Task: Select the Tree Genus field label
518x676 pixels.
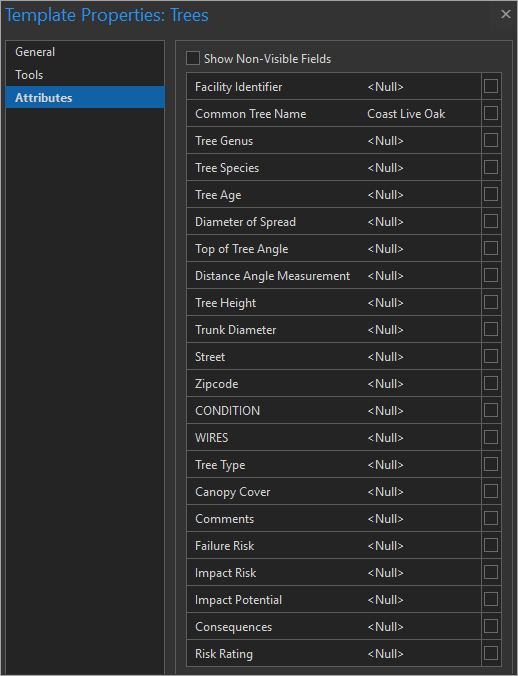Action: pos(224,141)
